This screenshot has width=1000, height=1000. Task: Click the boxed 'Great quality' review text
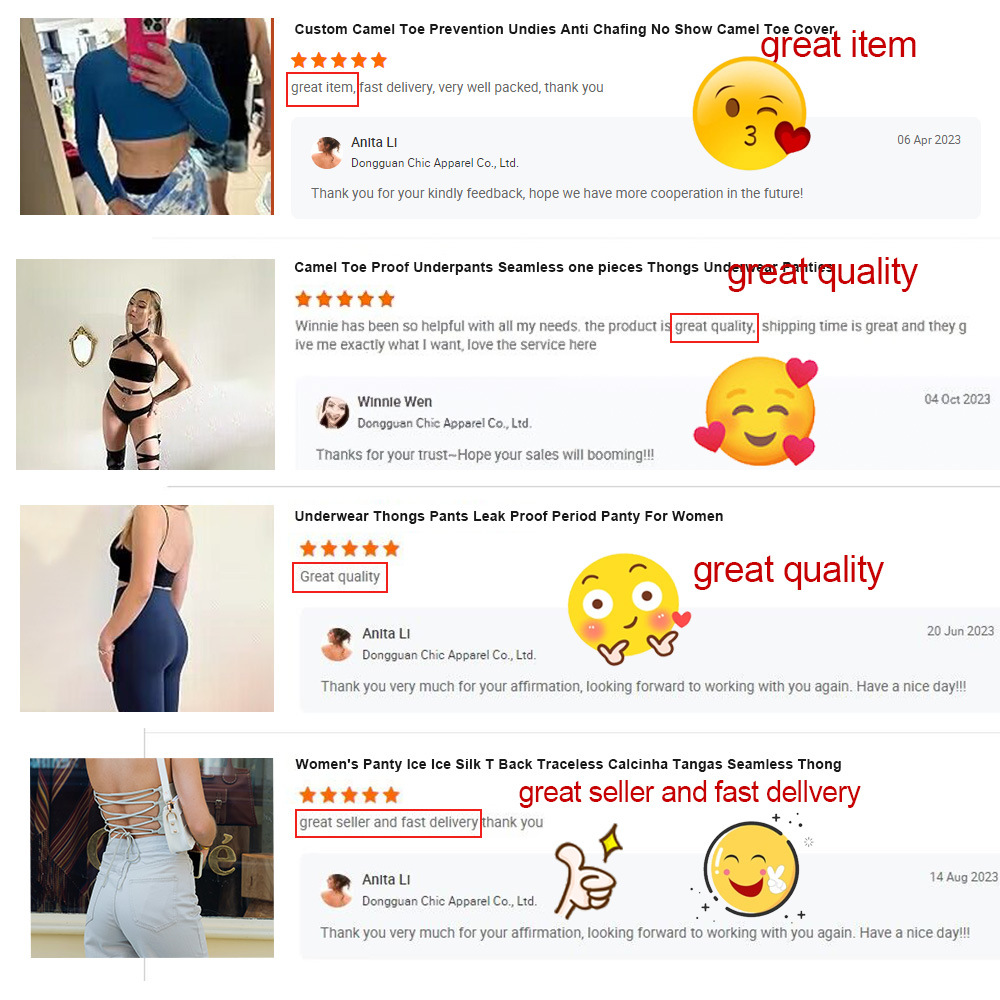coord(340,577)
